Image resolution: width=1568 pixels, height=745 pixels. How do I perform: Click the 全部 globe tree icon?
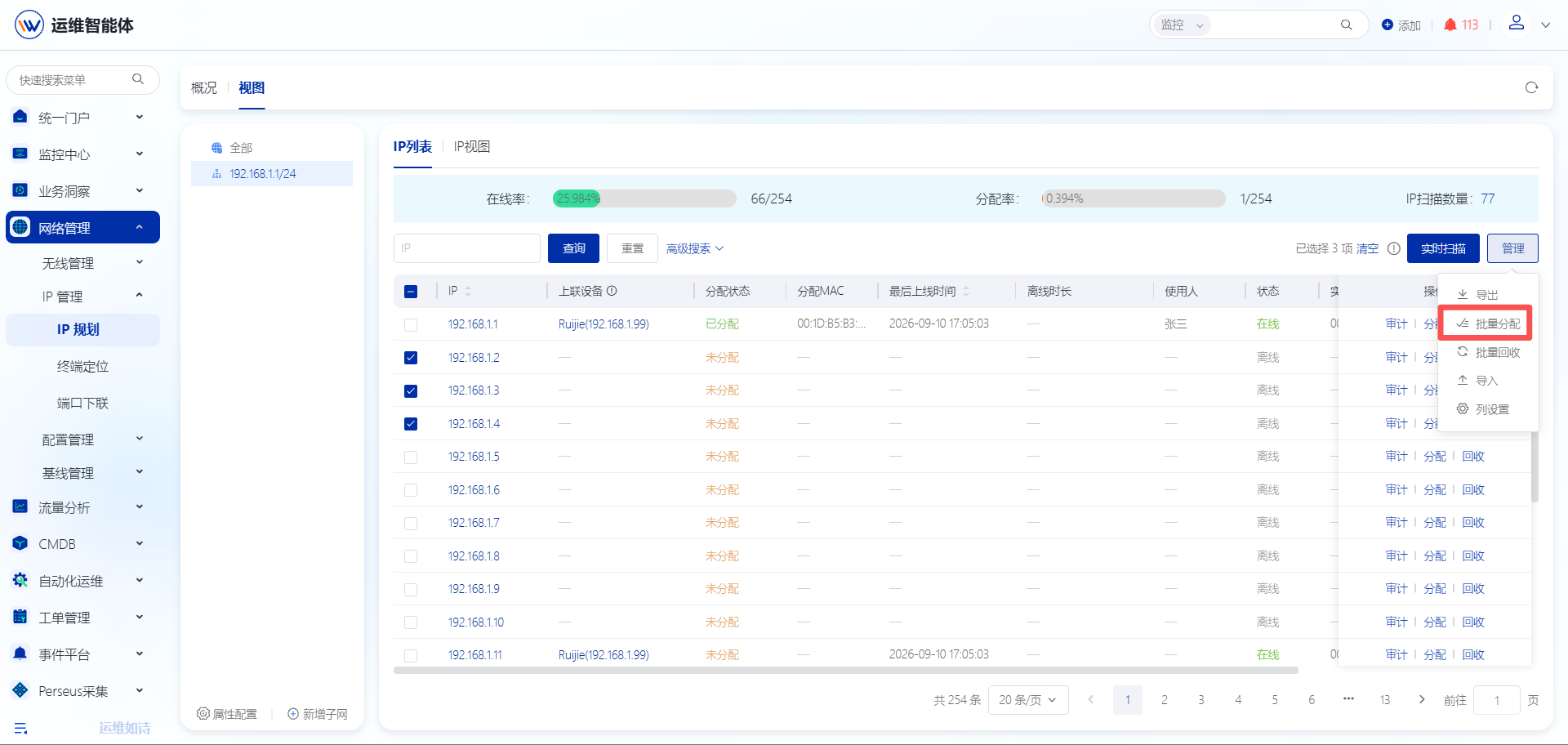(x=216, y=148)
